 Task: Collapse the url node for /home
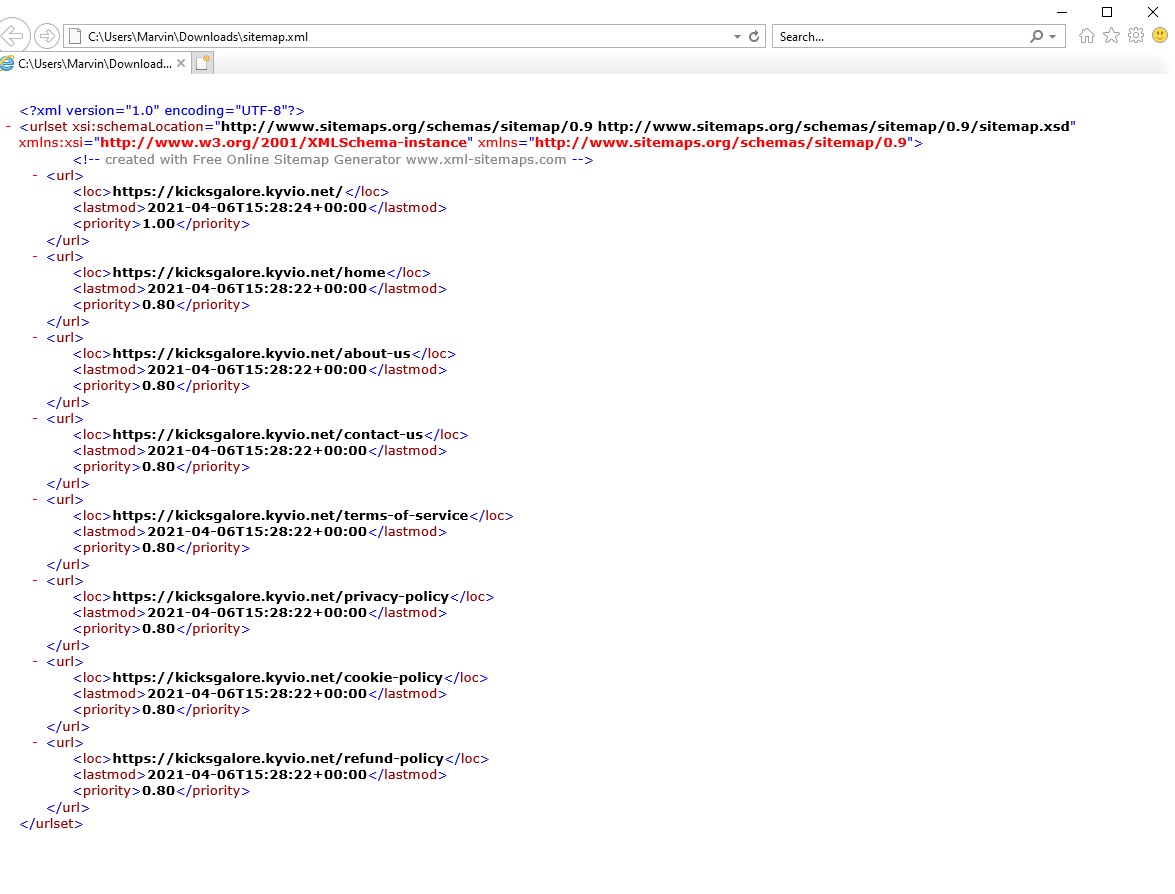[35, 256]
